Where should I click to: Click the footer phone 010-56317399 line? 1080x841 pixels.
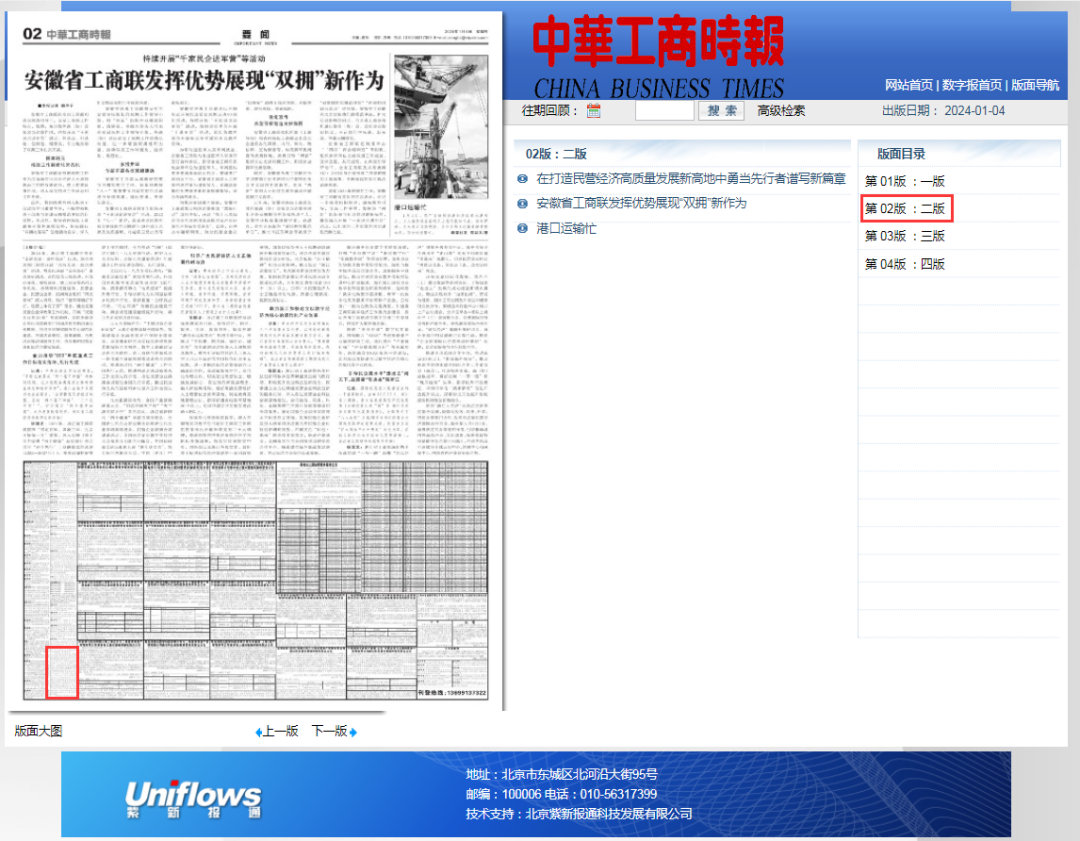(x=561, y=794)
